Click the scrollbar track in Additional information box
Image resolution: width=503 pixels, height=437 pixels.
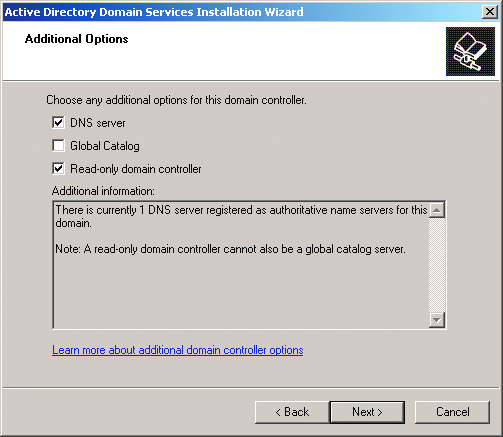point(437,265)
